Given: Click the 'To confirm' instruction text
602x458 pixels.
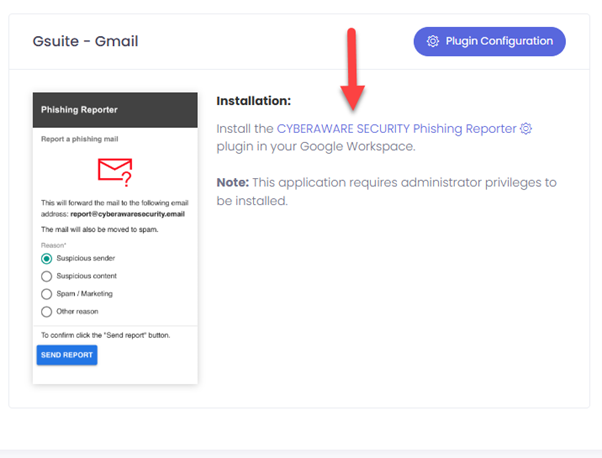Looking at the screenshot, I should [x=105, y=334].
